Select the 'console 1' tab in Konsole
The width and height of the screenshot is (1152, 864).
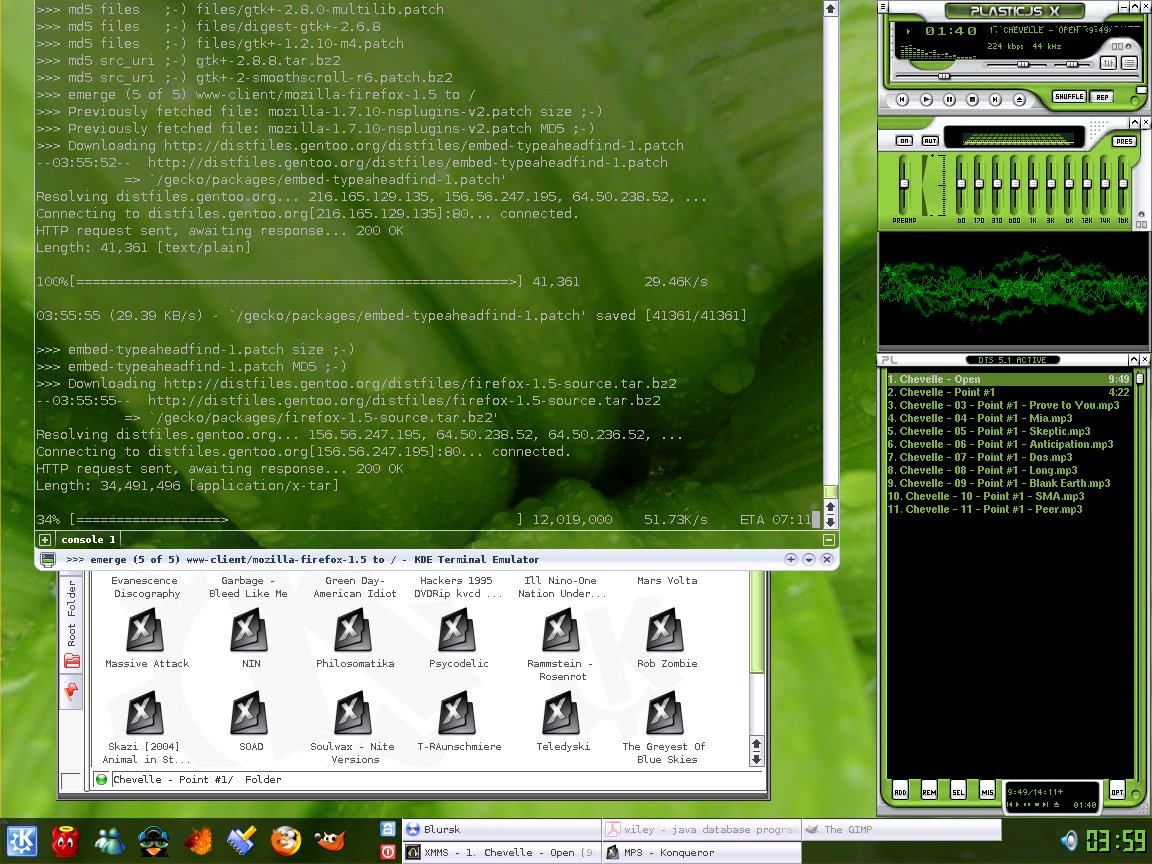[88, 539]
